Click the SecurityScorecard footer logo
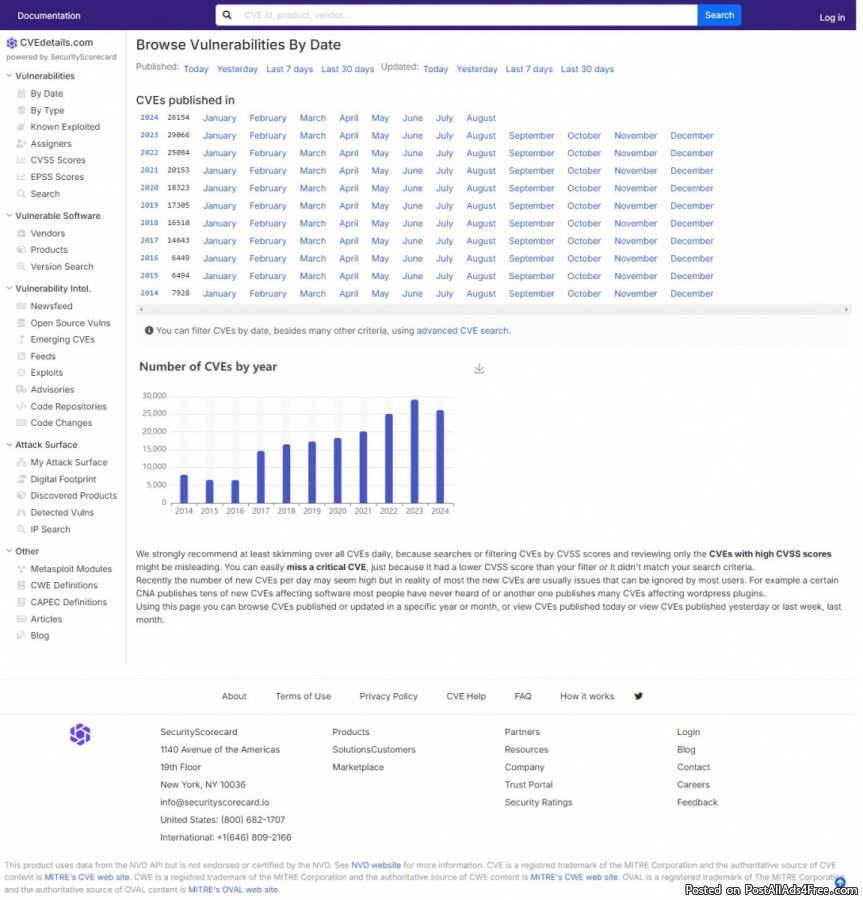Viewport: 863px width, 900px height. [80, 735]
